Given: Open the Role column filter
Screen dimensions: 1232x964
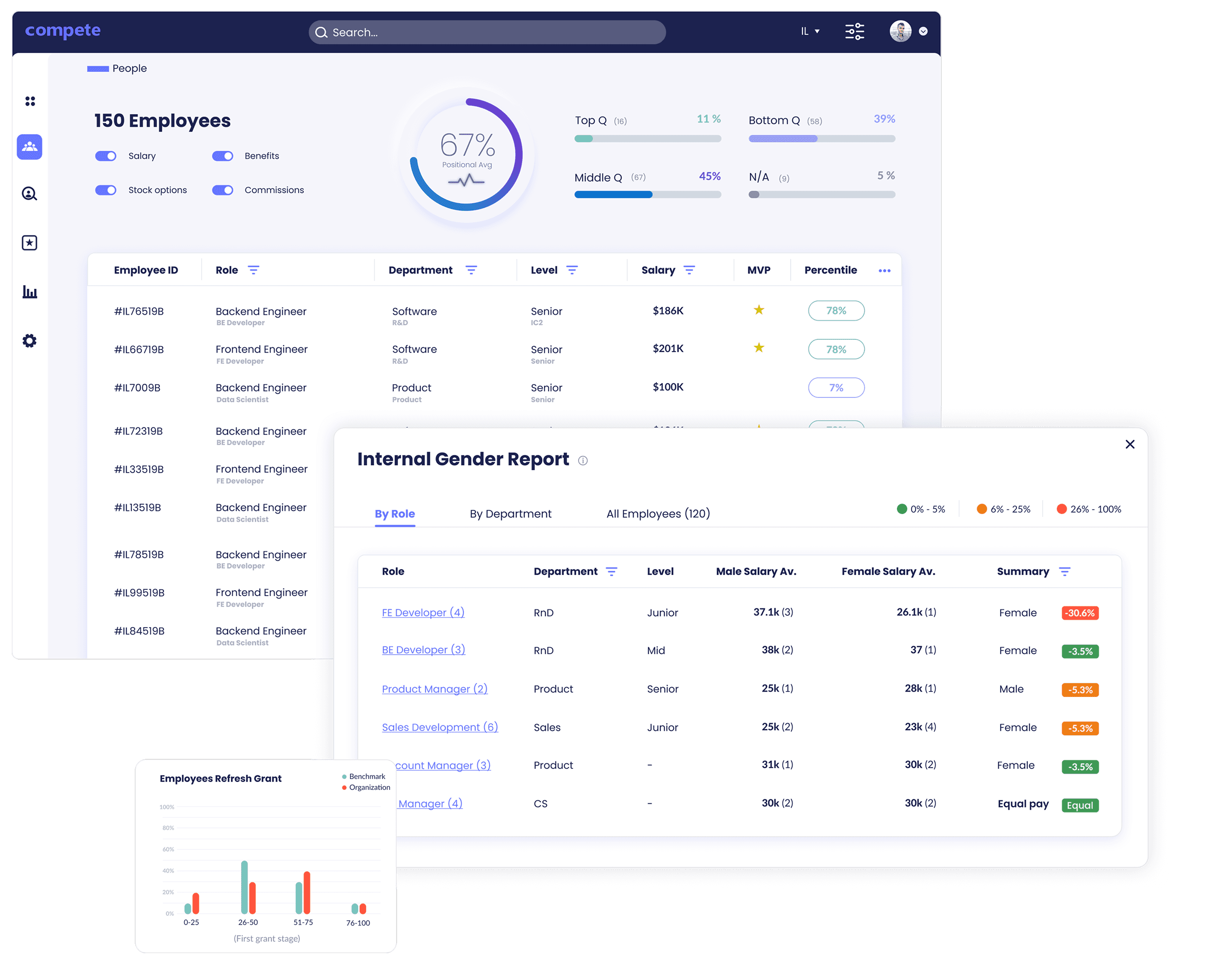Looking at the screenshot, I should pyautogui.click(x=253, y=271).
